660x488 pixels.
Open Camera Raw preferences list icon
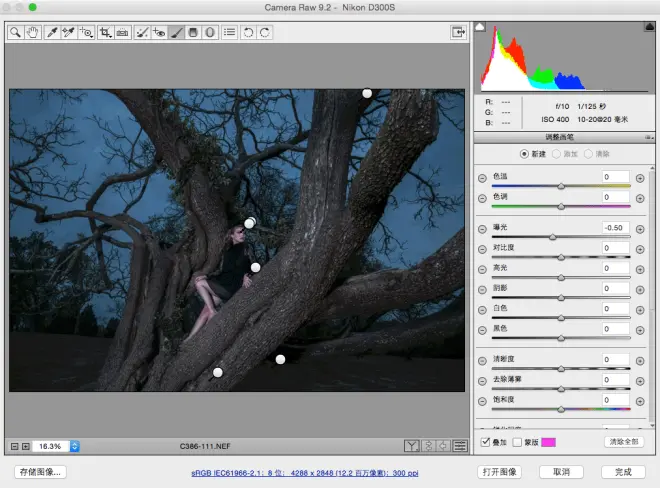(x=229, y=32)
